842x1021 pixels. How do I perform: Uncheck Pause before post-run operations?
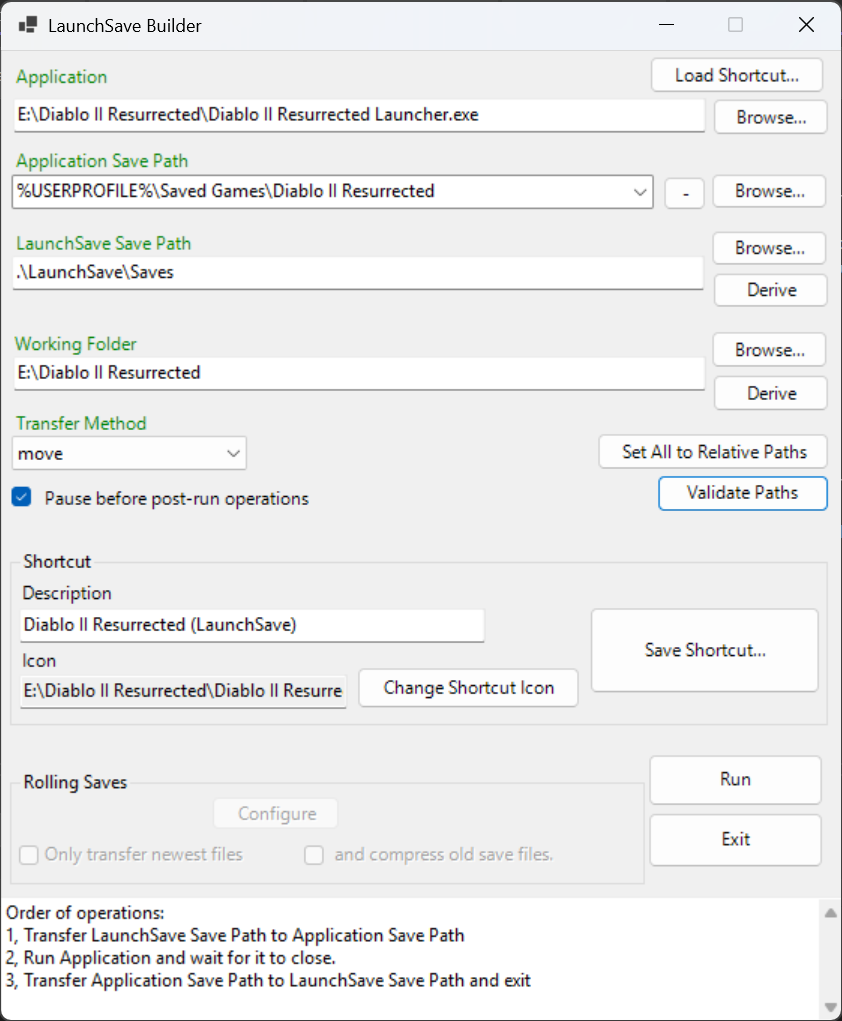22,498
